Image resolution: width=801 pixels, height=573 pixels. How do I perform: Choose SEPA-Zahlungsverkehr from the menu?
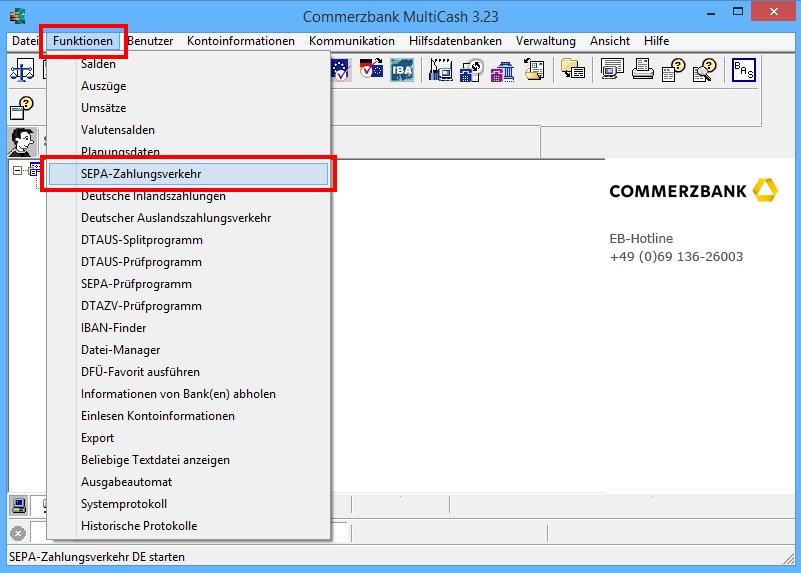189,174
